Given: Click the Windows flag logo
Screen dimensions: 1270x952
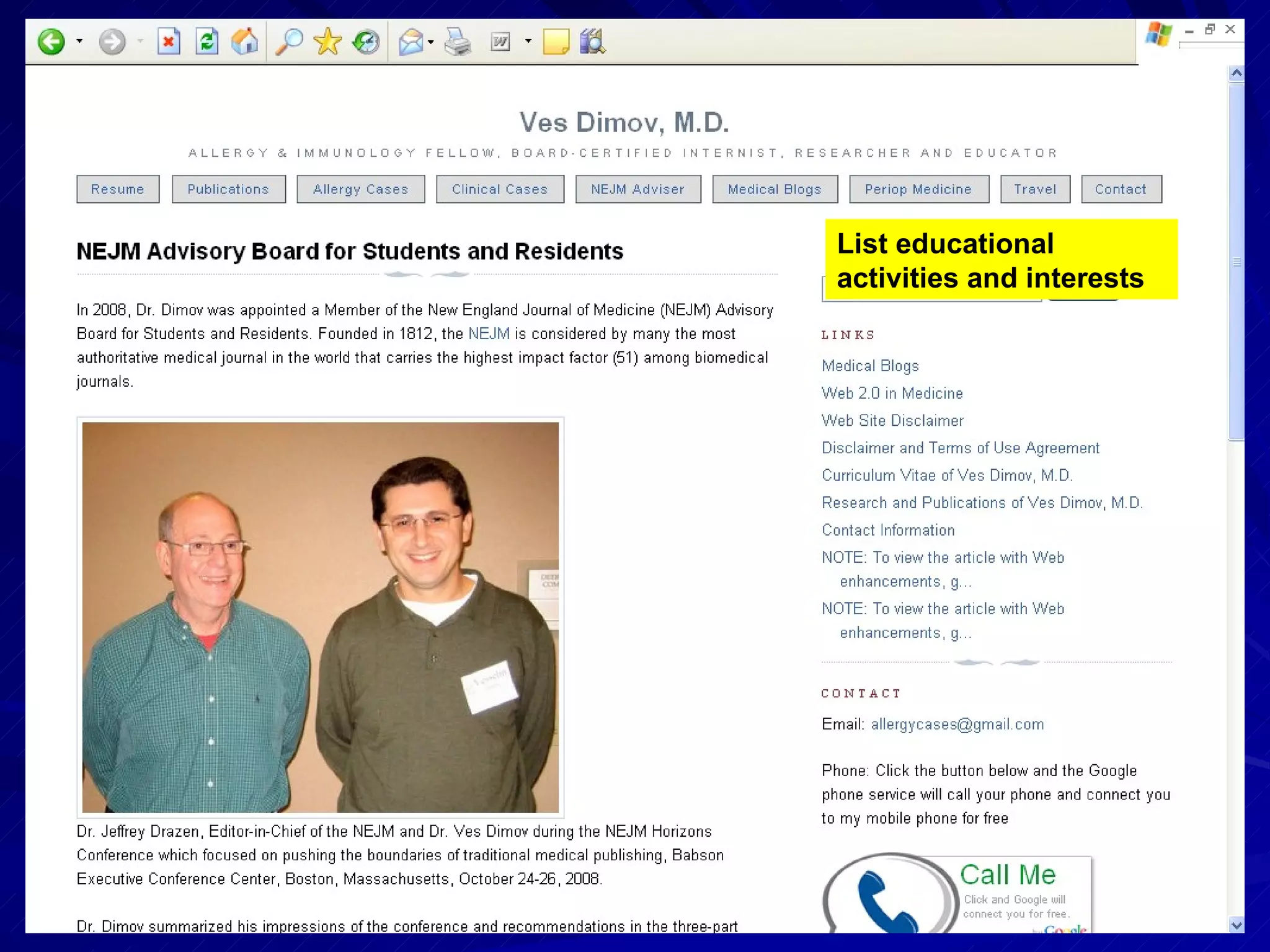Looking at the screenshot, I should coord(1158,34).
